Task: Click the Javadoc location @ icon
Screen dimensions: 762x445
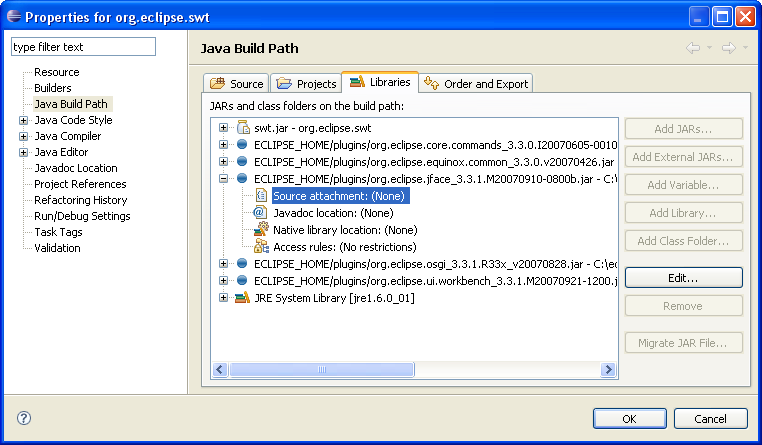Action: click(x=260, y=212)
